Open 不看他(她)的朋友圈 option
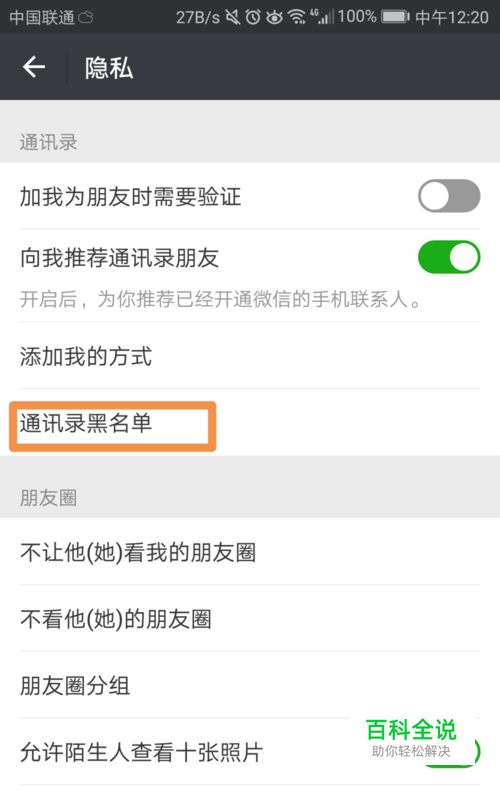The height and width of the screenshot is (790, 500). pyautogui.click(x=250, y=618)
